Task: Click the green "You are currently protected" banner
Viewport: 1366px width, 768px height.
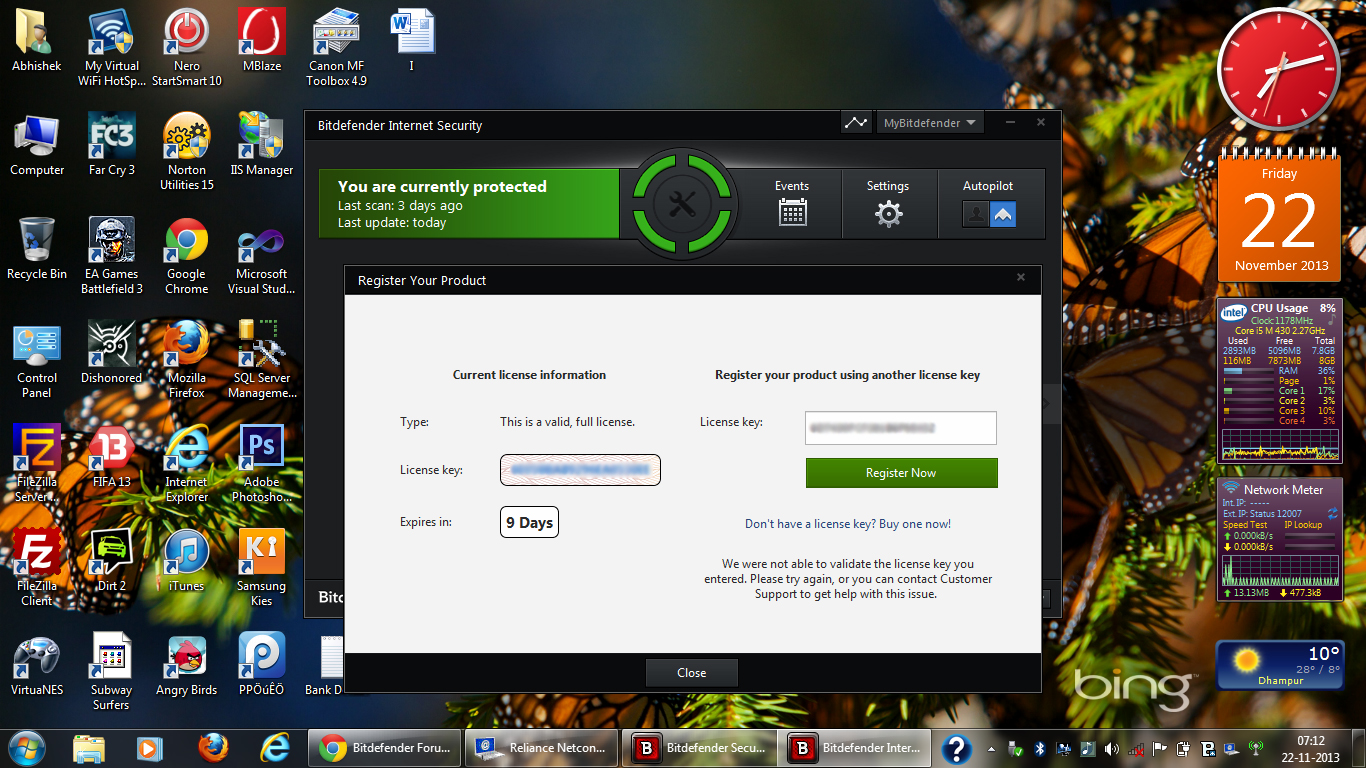Action: pyautogui.click(x=469, y=204)
